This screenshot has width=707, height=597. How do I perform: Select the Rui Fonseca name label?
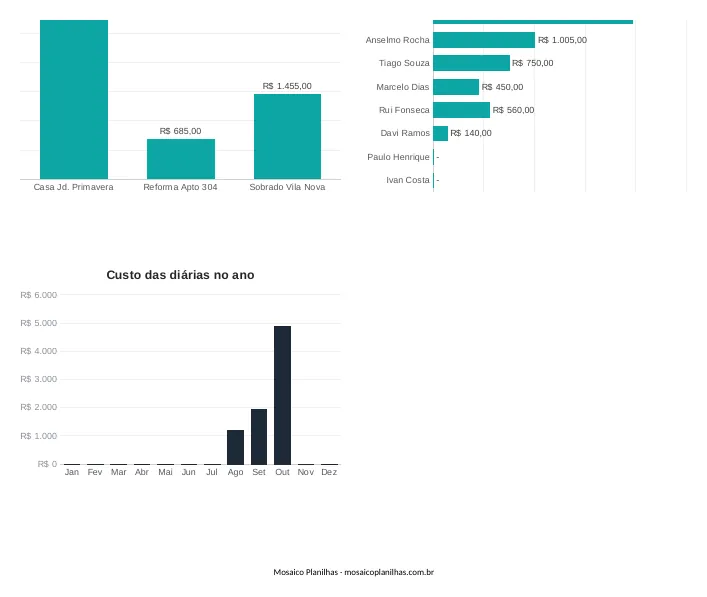point(404,110)
